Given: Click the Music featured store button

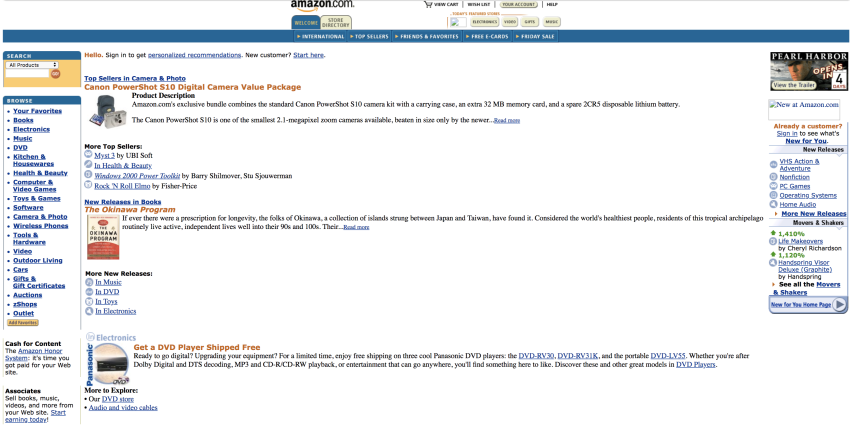Looking at the screenshot, I should tap(551, 22).
